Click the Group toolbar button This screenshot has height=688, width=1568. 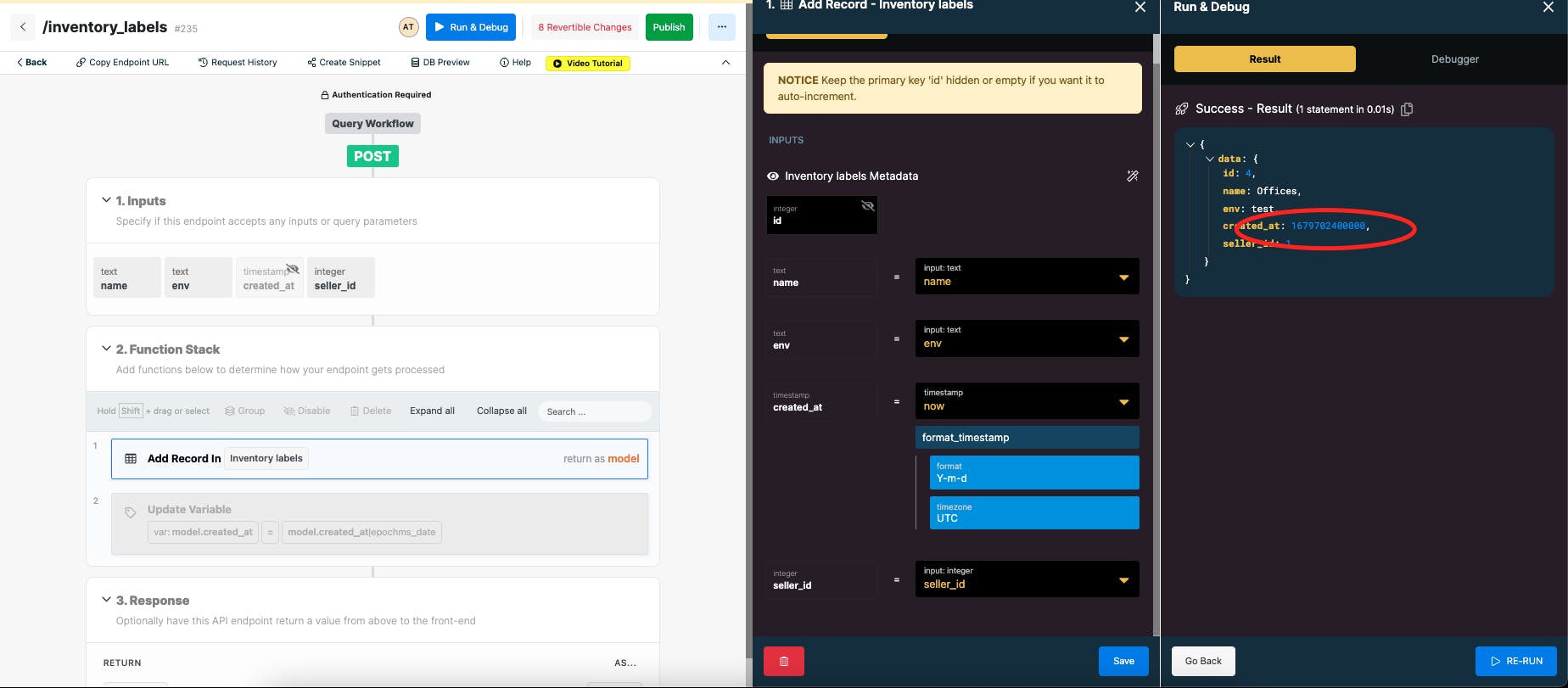coord(244,411)
